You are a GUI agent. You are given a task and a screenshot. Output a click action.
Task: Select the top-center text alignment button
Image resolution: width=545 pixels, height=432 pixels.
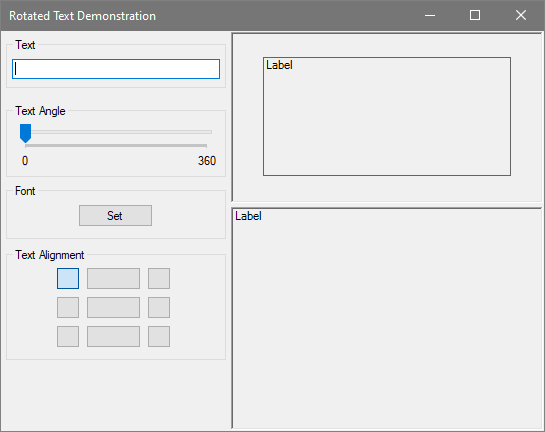[113, 278]
